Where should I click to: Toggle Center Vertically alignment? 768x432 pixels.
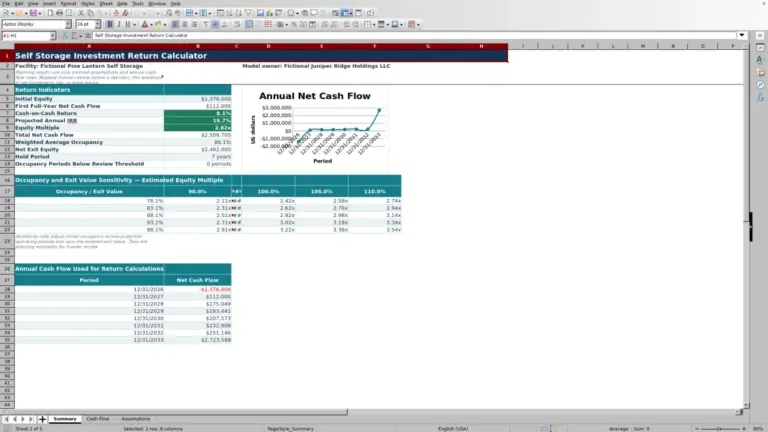(216, 24)
